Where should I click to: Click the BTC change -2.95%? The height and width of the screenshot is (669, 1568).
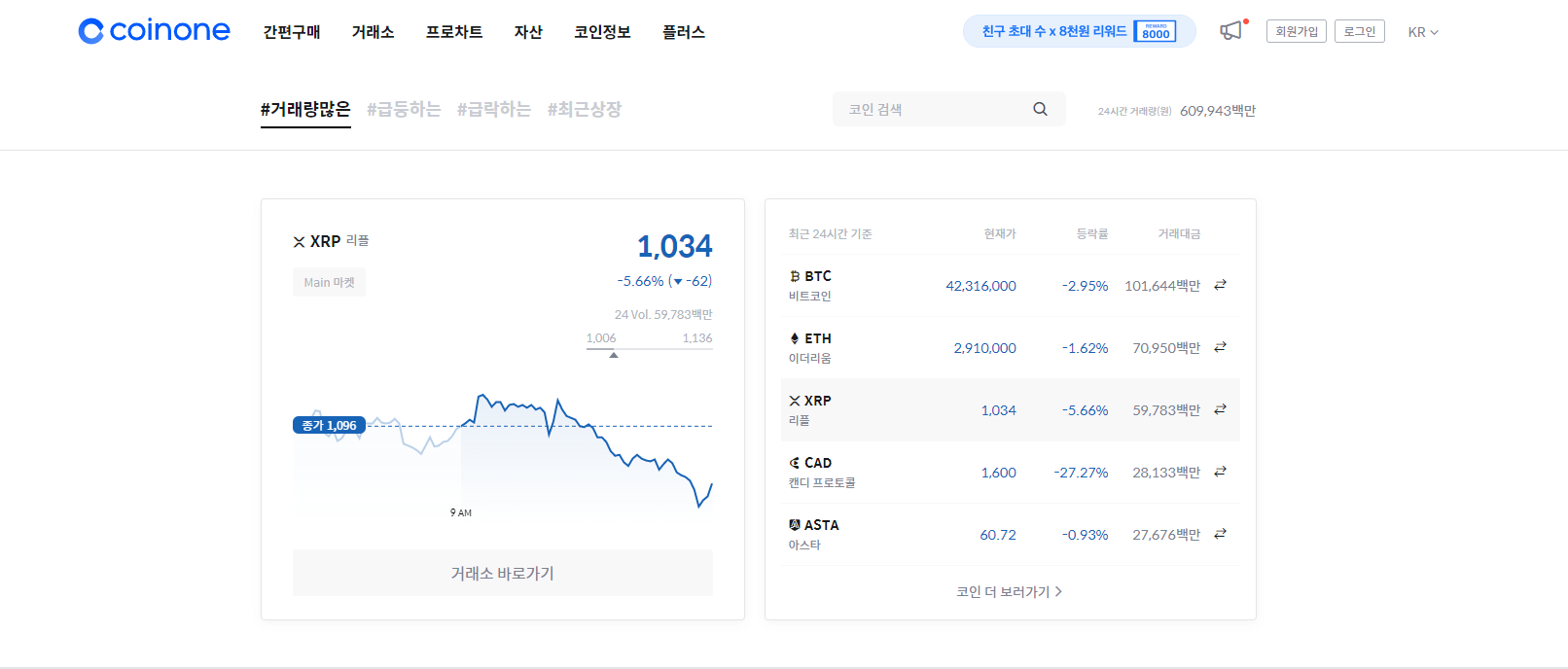point(1085,286)
